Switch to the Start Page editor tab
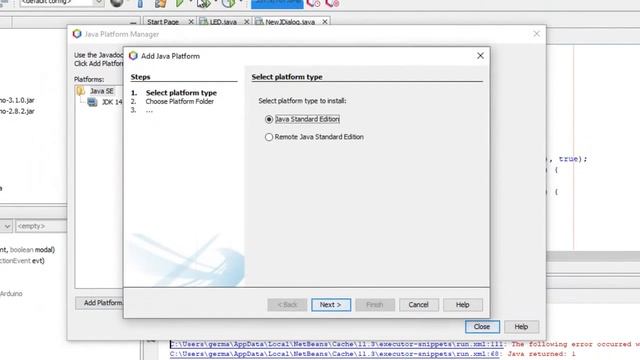 click(x=163, y=22)
